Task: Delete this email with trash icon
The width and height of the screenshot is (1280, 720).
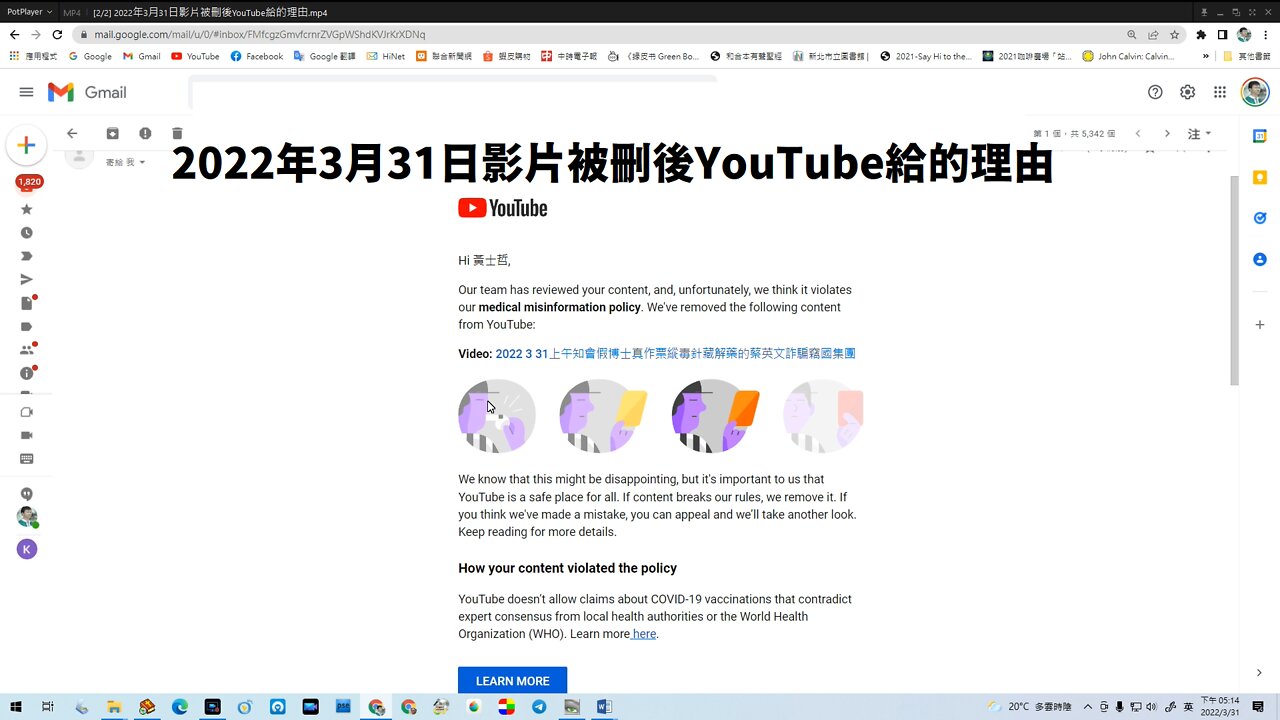Action: pos(177,133)
